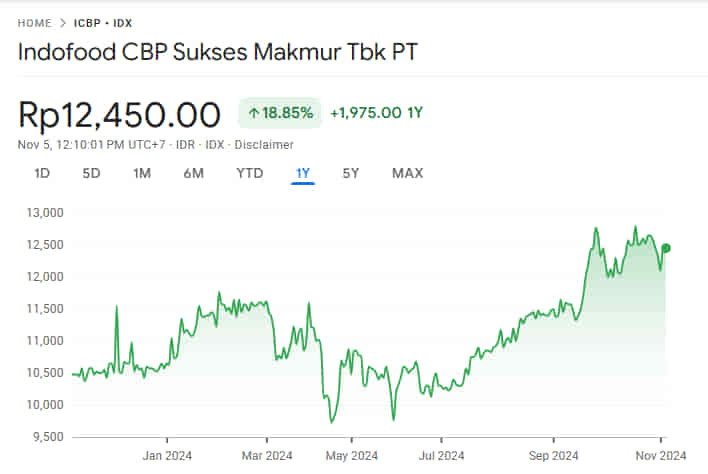Screen dimensions: 708x474
Task: Click the current price endpoint dot
Action: pos(666,248)
